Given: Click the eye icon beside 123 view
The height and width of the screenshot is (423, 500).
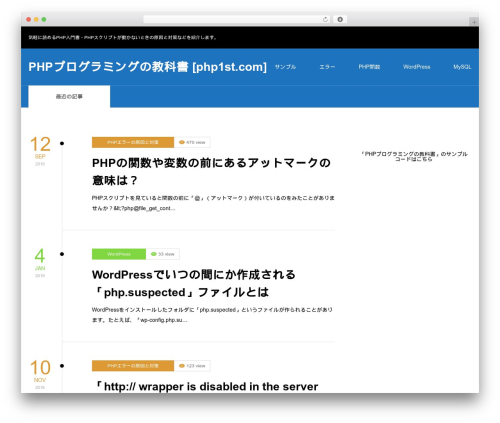Looking at the screenshot, I should coord(182,366).
